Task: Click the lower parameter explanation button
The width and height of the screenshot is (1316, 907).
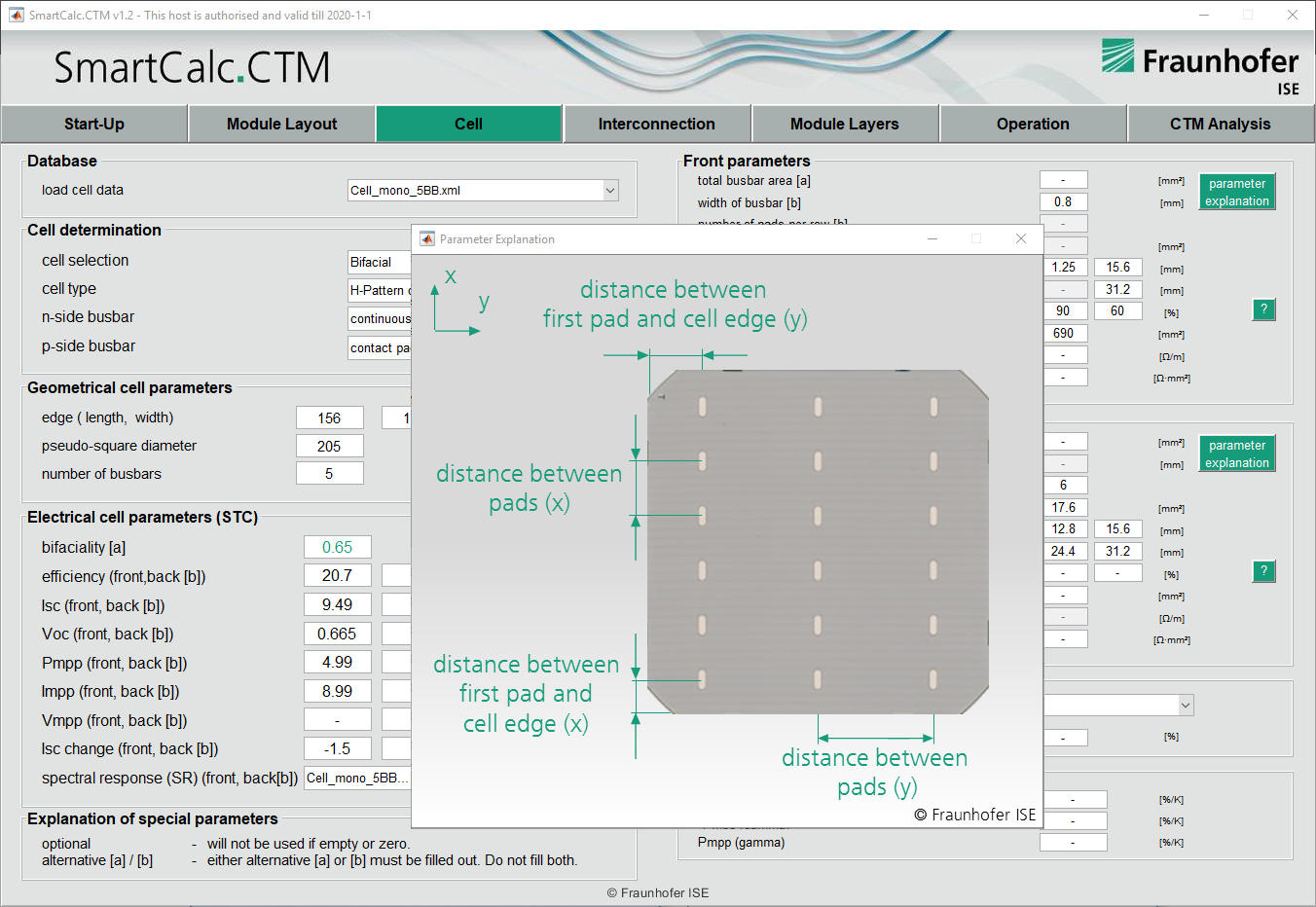Action: pyautogui.click(x=1236, y=453)
